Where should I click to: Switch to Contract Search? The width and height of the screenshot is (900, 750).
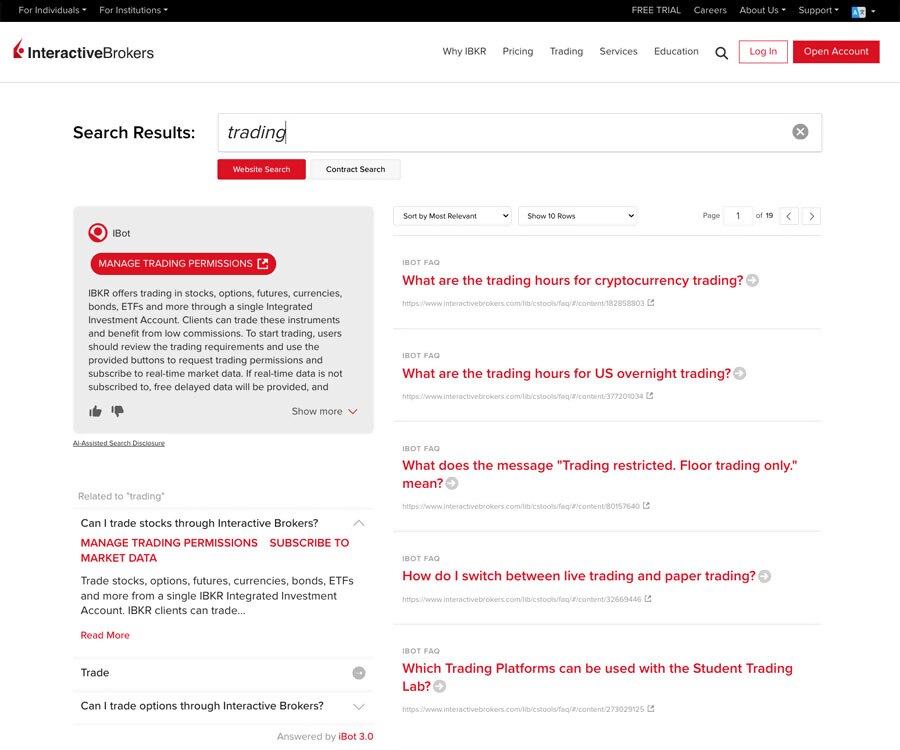(355, 170)
